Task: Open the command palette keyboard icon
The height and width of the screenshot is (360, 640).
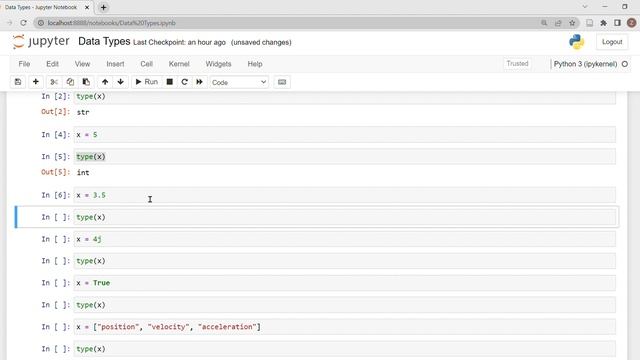Action: [x=282, y=82]
